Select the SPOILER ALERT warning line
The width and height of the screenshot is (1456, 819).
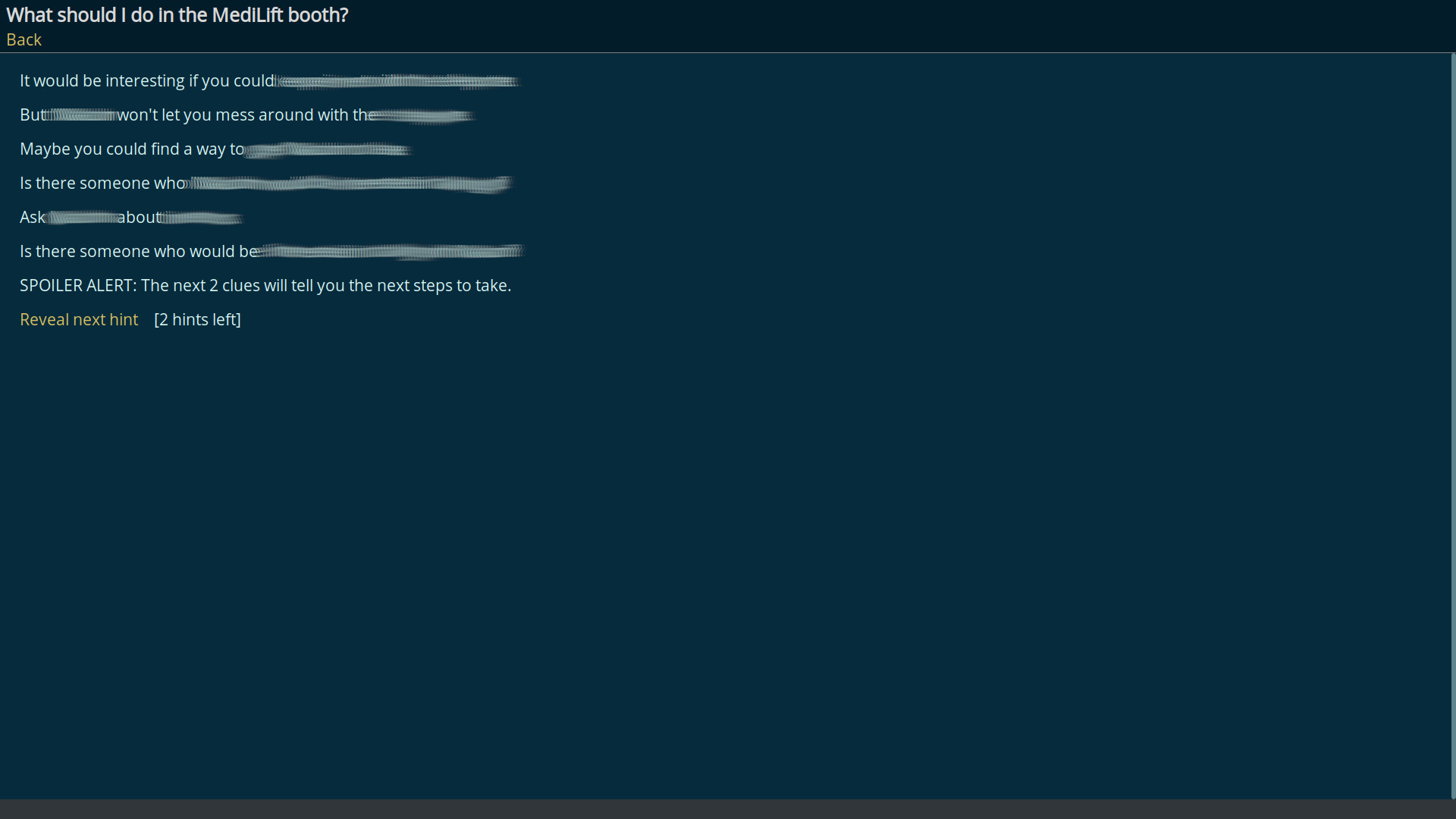click(x=265, y=285)
